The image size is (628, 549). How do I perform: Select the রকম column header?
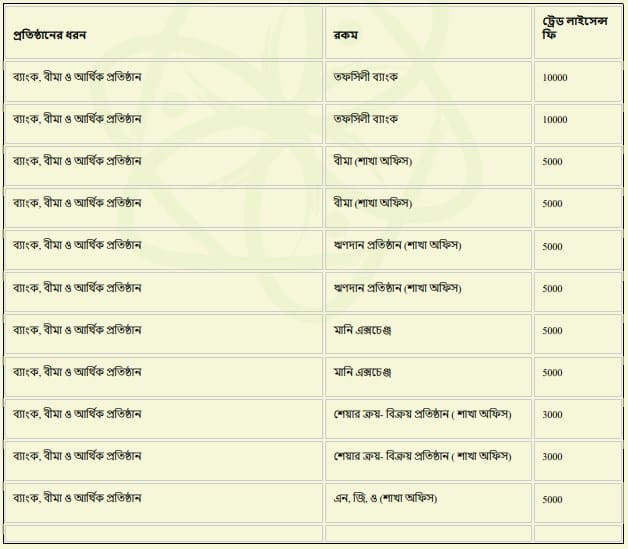click(346, 35)
